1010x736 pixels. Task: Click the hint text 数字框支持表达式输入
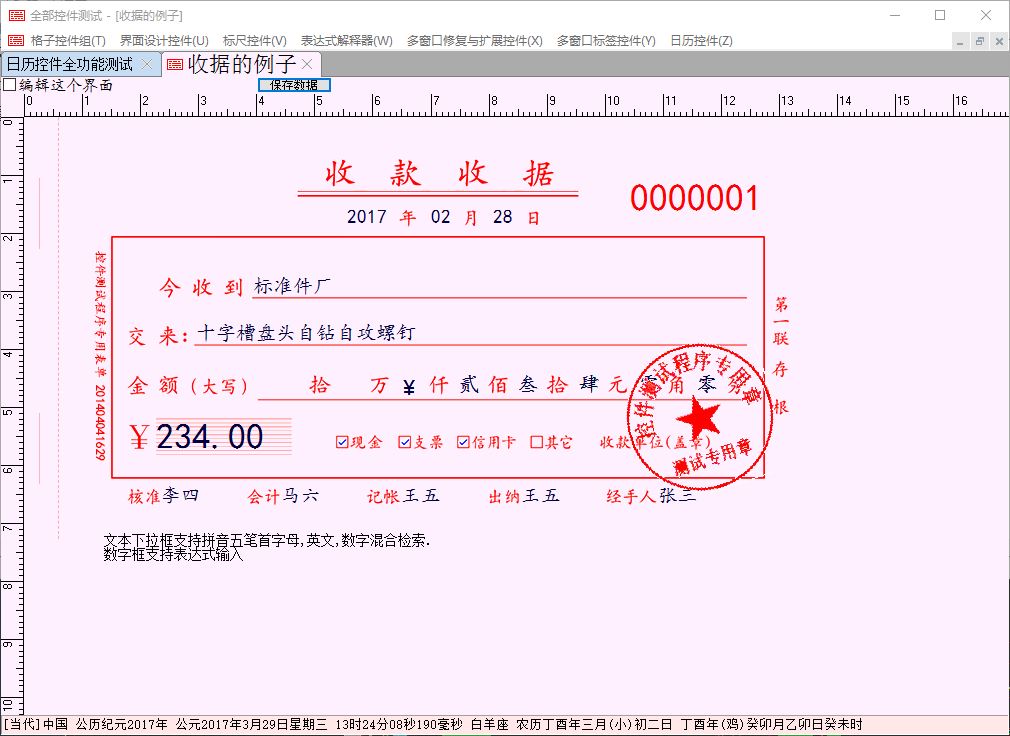tap(173, 554)
